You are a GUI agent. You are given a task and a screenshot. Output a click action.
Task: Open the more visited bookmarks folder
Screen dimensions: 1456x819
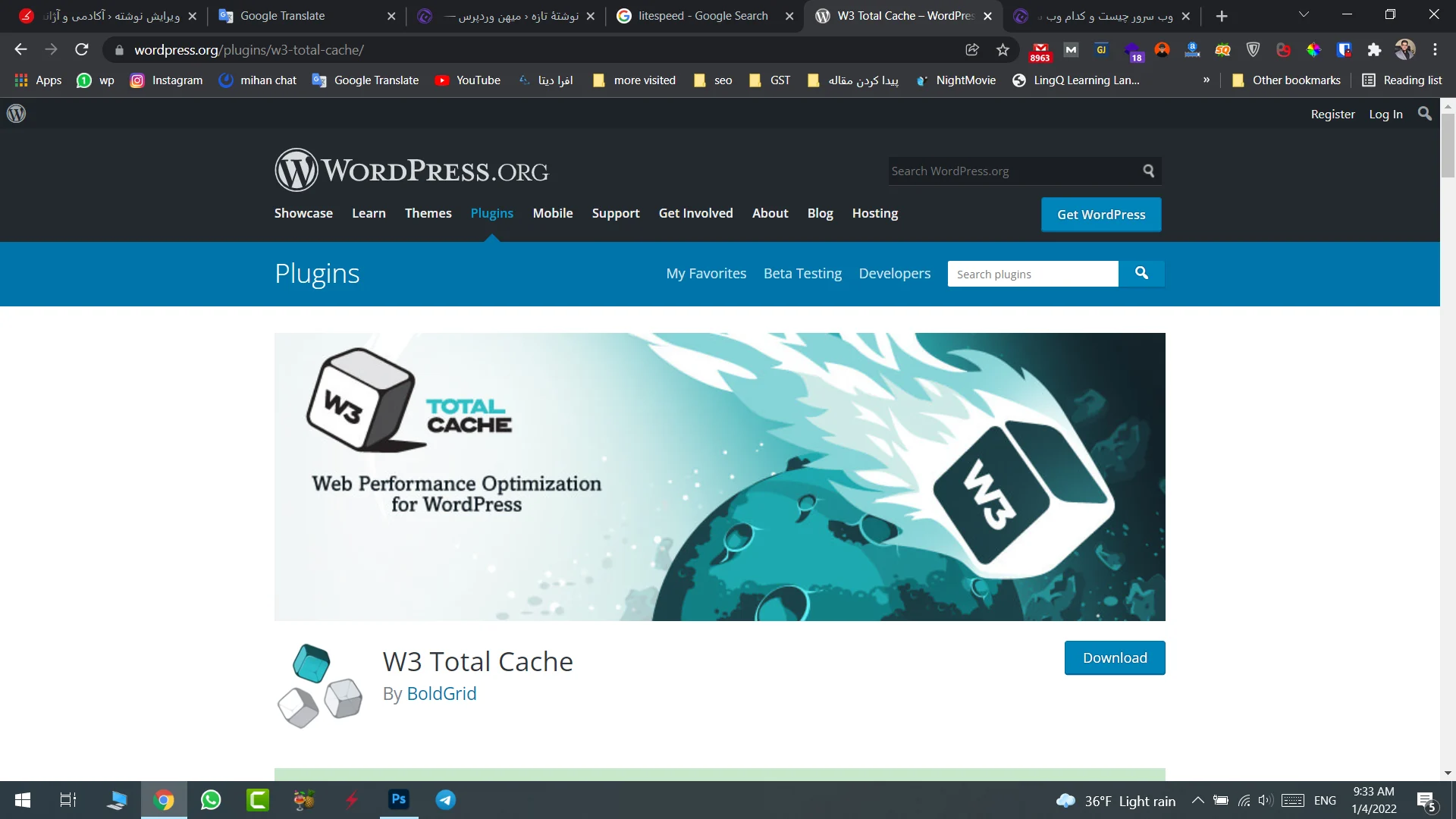click(634, 80)
